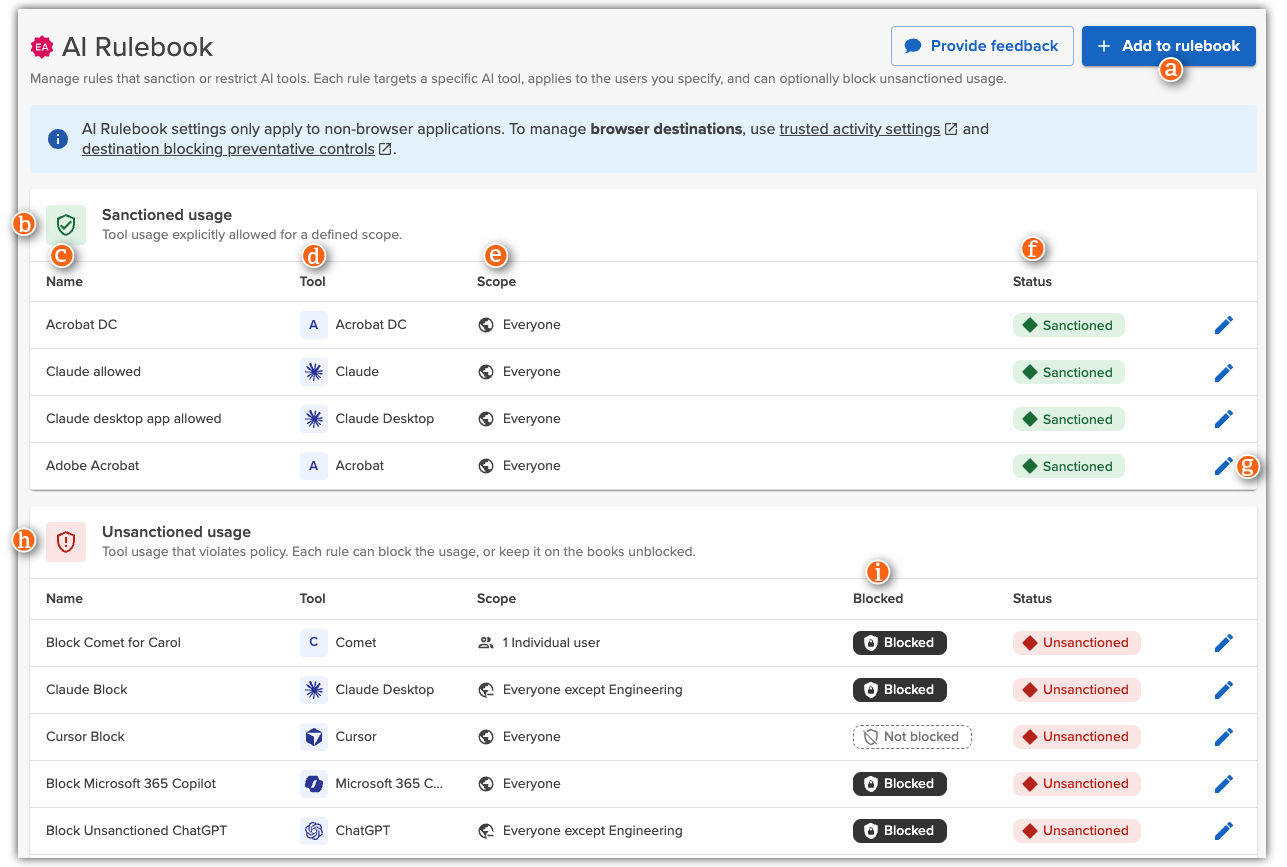This screenshot has height=867, width=1287.
Task: Edit the Claude allowed rule pencil icon
Action: (x=1224, y=372)
